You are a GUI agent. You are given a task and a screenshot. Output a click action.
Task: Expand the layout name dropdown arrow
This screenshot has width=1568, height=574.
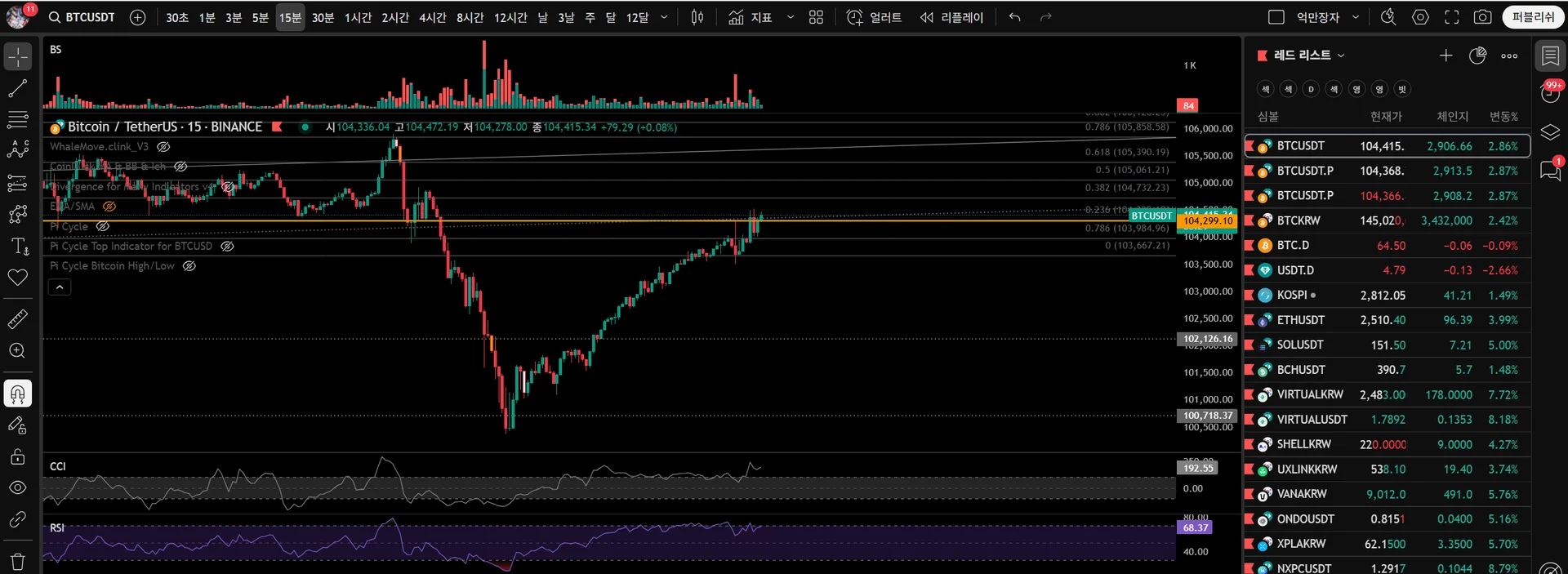click(1356, 17)
